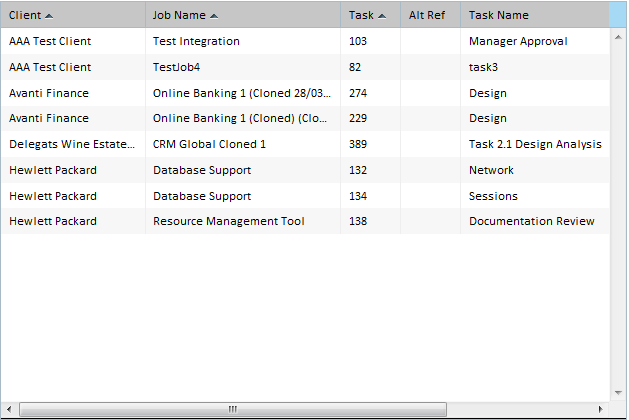Click the horizontal scrollbar right arrow
This screenshot has height=420, width=629.
click(x=600, y=409)
